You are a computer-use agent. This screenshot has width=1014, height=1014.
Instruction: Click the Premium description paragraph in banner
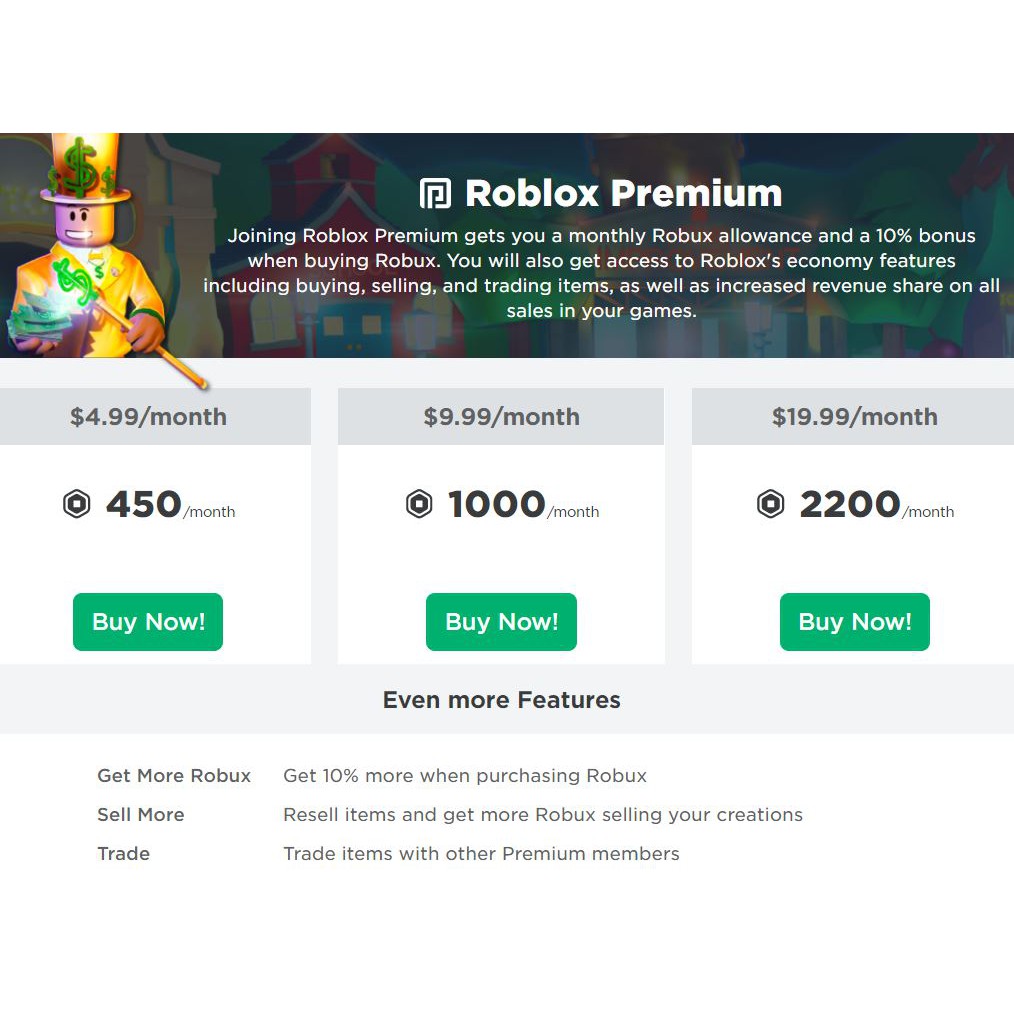(601, 273)
